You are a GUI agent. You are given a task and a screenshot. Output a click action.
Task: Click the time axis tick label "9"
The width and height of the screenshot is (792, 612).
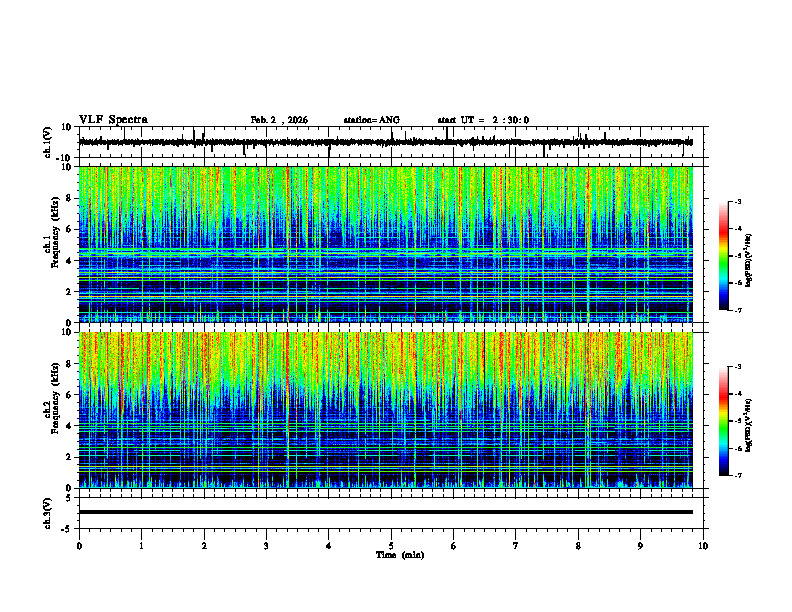(640, 546)
